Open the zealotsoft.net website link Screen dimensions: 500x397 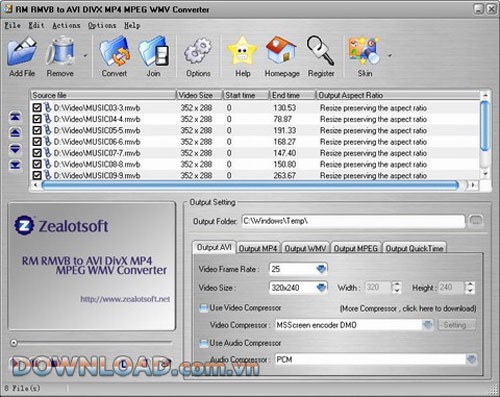coord(125,299)
